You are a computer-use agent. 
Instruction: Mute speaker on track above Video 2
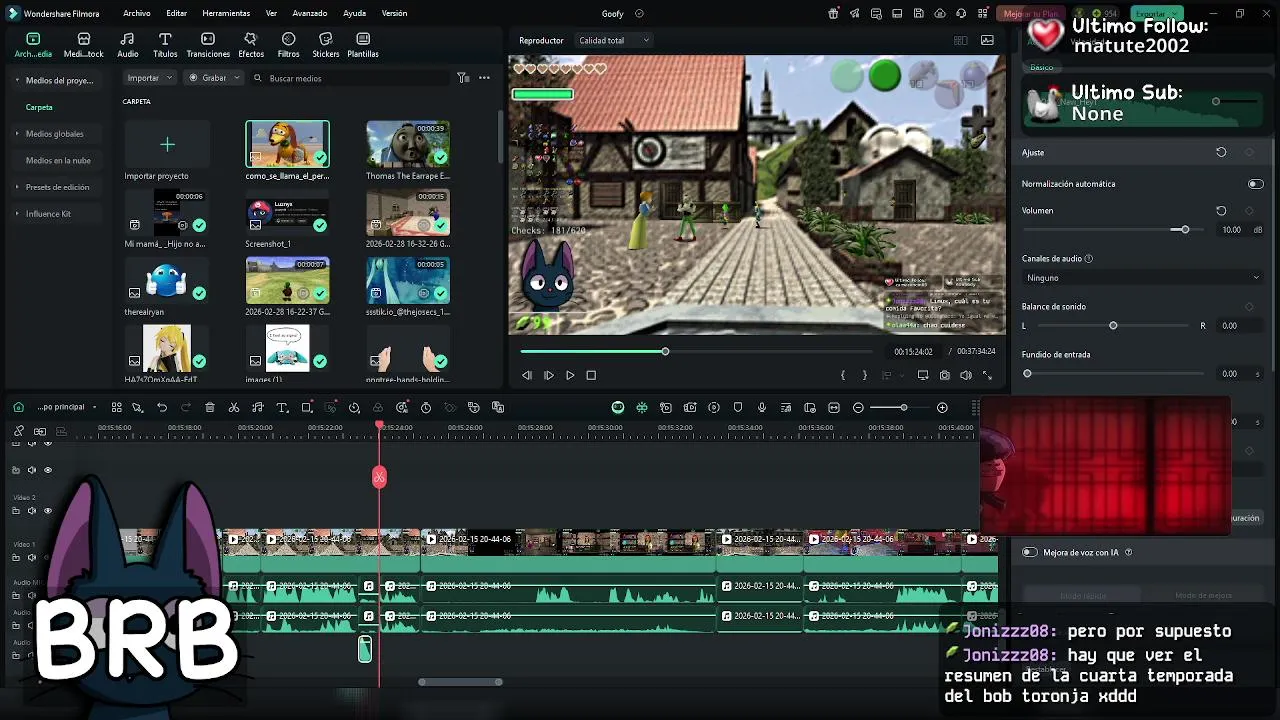tap(31, 470)
